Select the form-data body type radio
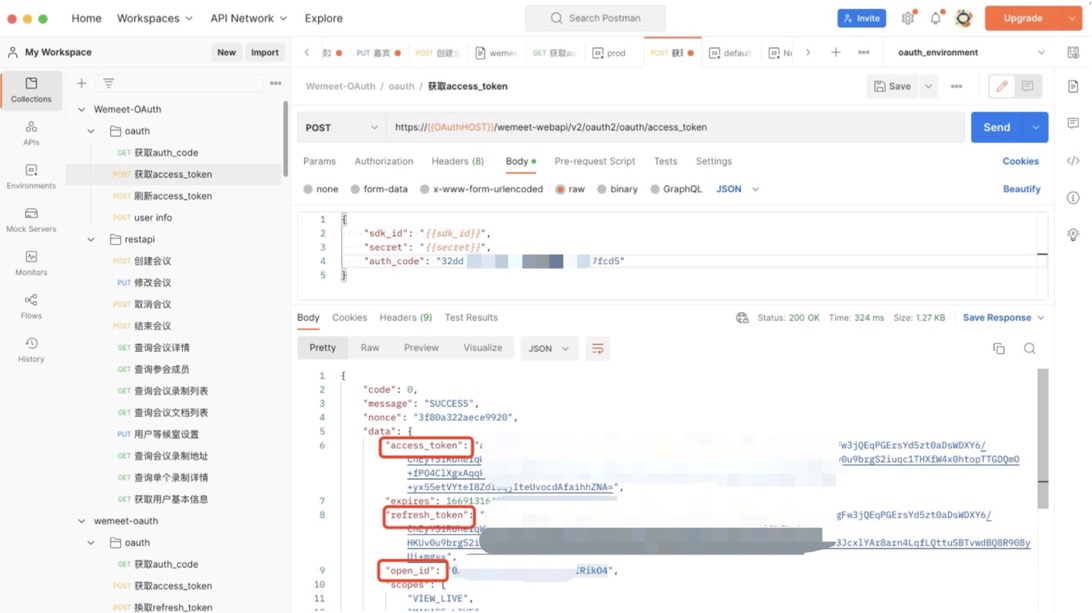 355,189
